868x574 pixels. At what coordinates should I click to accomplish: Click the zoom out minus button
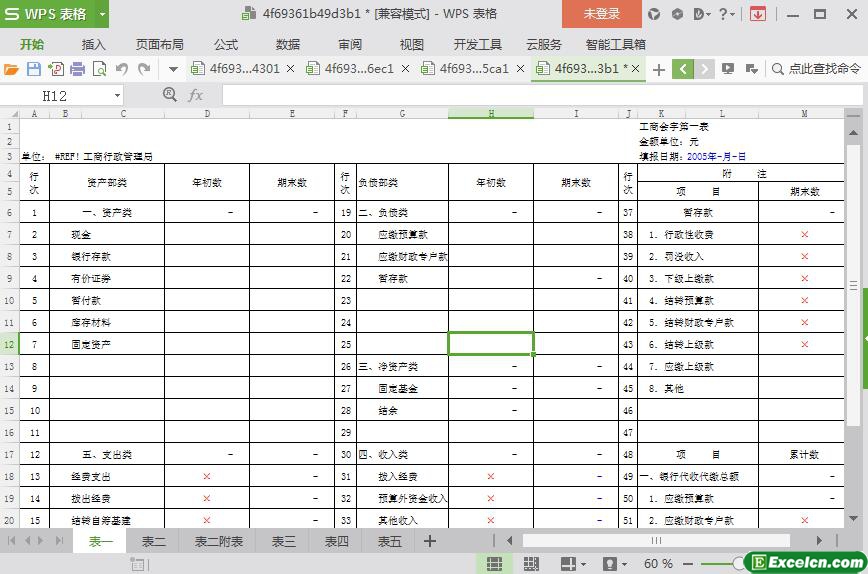coord(688,563)
